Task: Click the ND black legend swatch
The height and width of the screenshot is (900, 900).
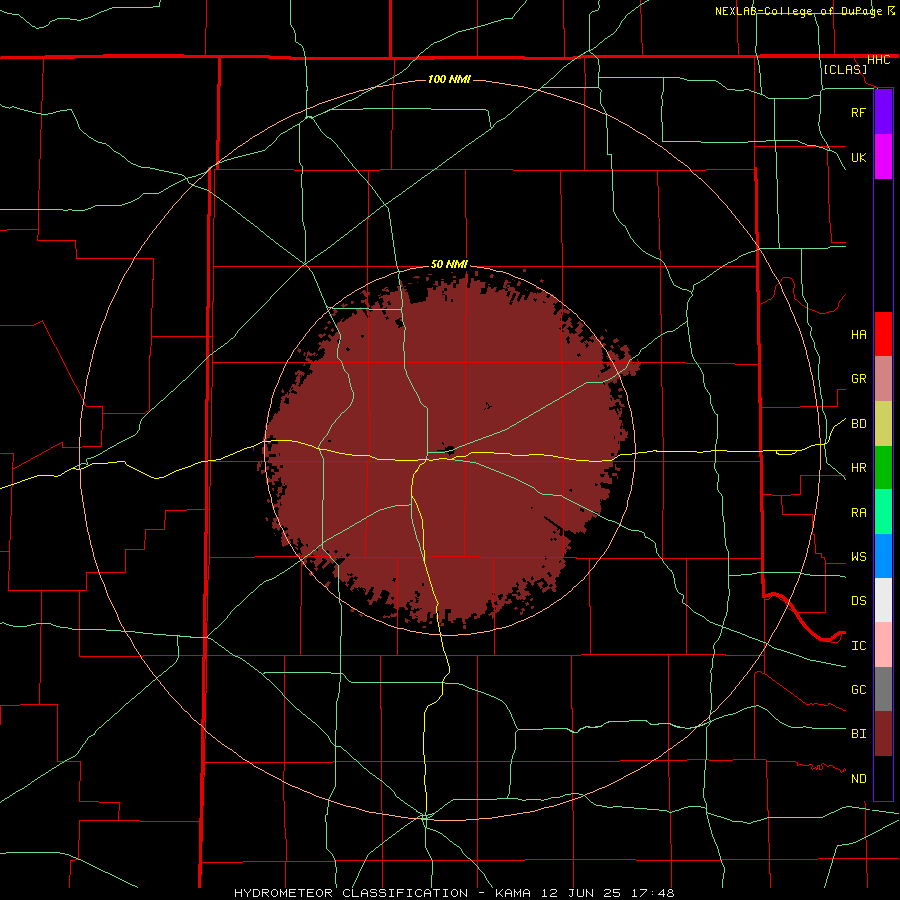Action: point(883,778)
